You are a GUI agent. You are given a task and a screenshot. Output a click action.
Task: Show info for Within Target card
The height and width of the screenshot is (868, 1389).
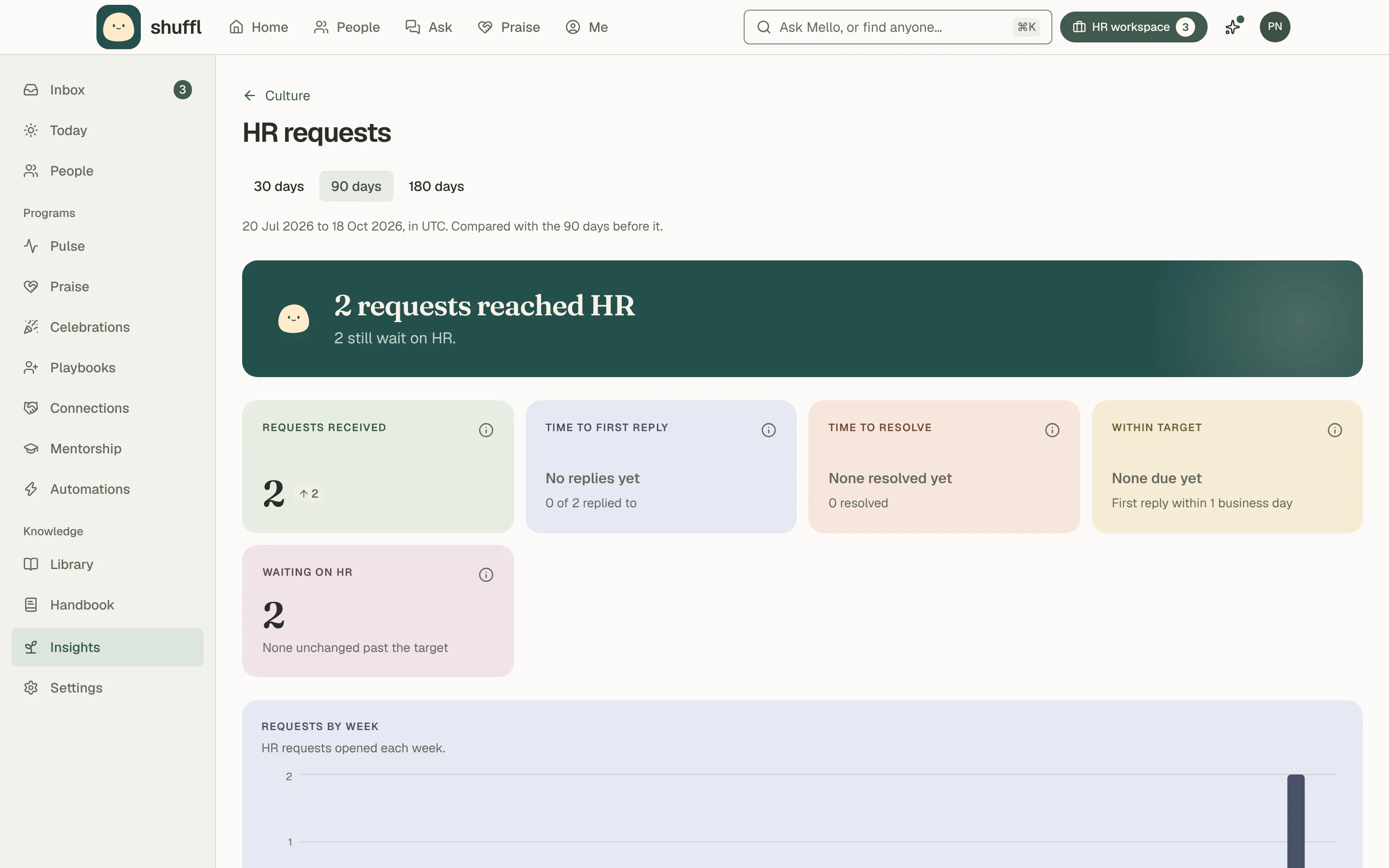tap(1335, 430)
